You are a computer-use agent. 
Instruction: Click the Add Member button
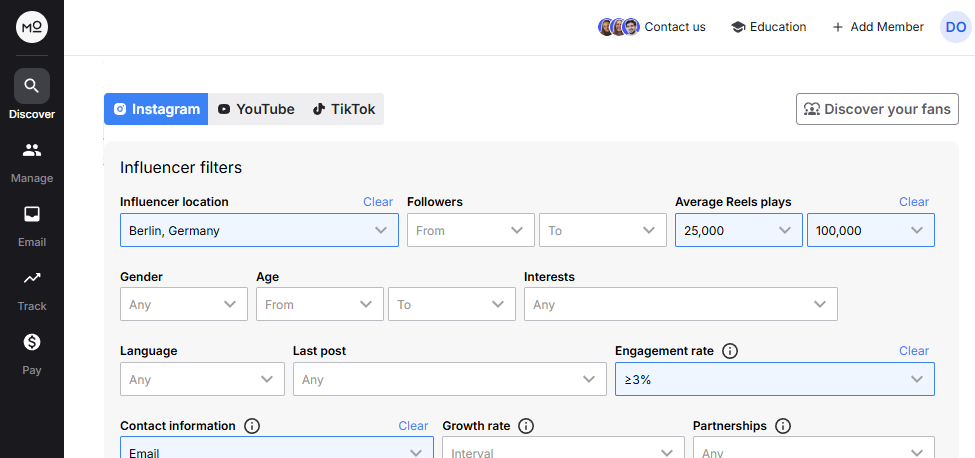(877, 27)
